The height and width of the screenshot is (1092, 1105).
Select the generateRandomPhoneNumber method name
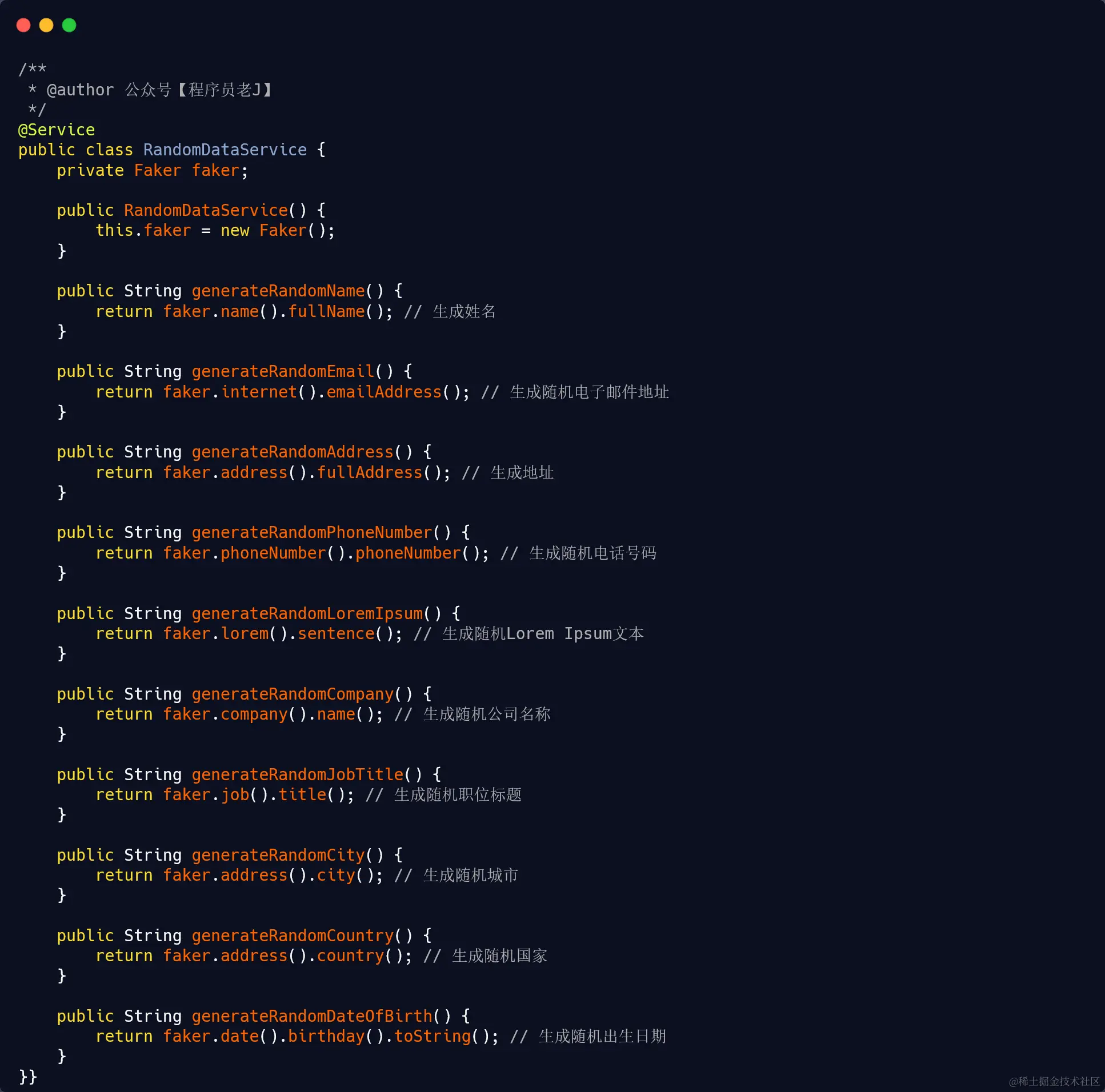point(312,533)
